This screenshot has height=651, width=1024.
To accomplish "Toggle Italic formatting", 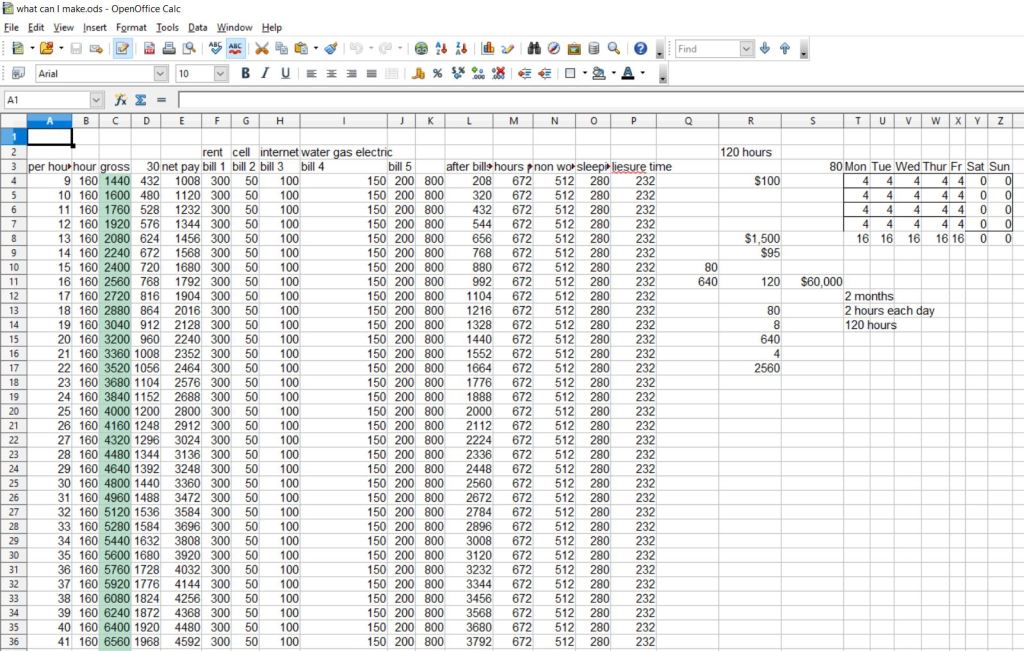I will (x=265, y=73).
